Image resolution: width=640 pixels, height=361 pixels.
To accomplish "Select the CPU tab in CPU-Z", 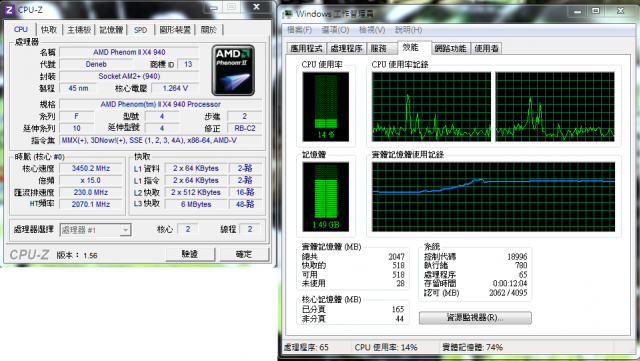I will tap(20, 29).
